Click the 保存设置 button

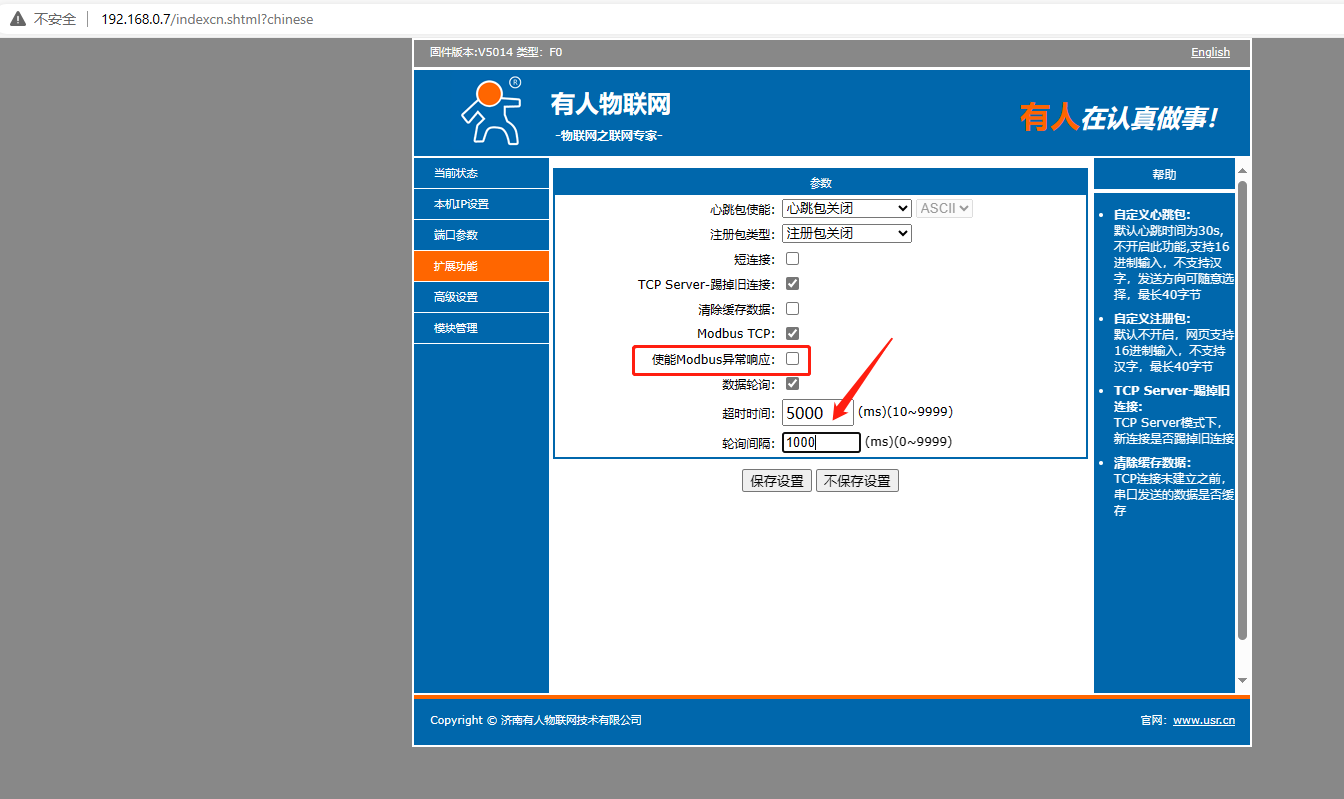pos(777,481)
